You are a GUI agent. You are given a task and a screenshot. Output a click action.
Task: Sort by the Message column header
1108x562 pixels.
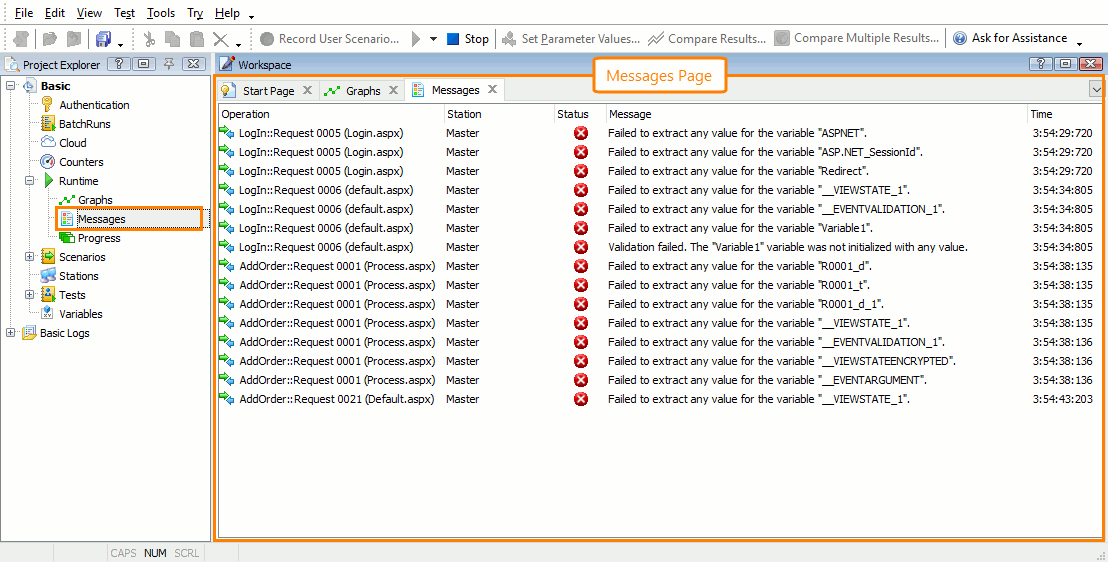pos(816,114)
